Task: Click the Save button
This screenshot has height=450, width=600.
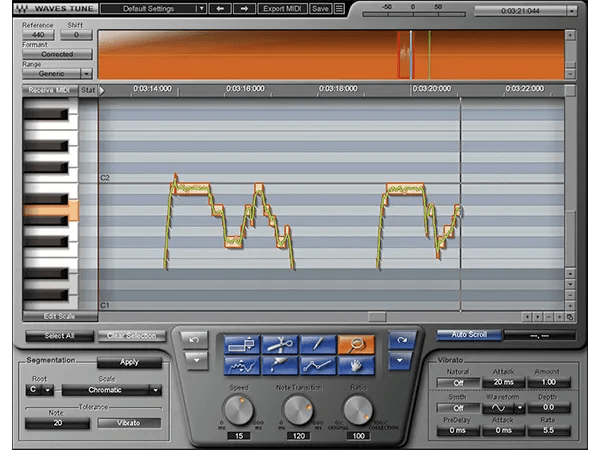Action: [320, 8]
